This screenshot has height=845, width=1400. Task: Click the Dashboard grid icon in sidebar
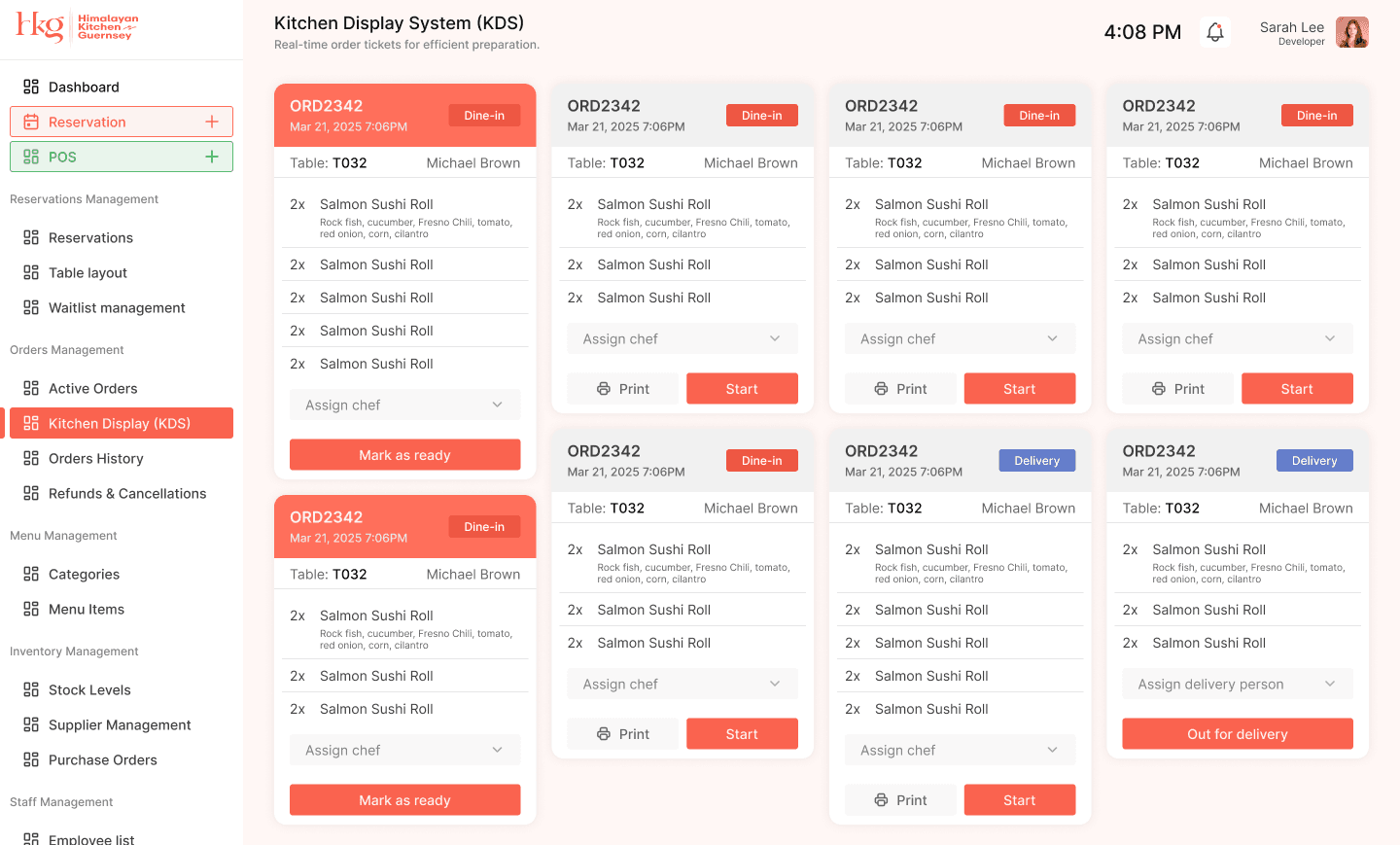coord(31,87)
